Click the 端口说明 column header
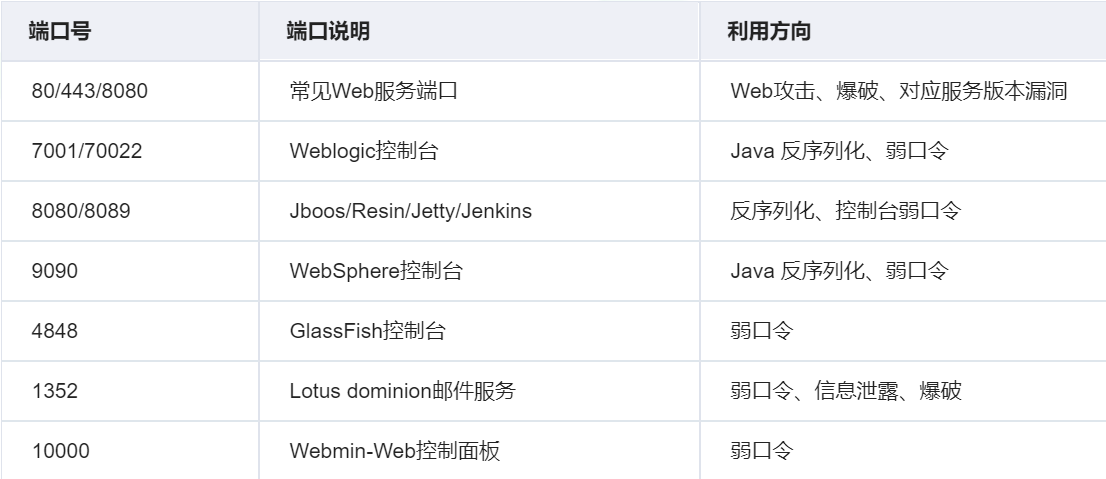 click(479, 31)
